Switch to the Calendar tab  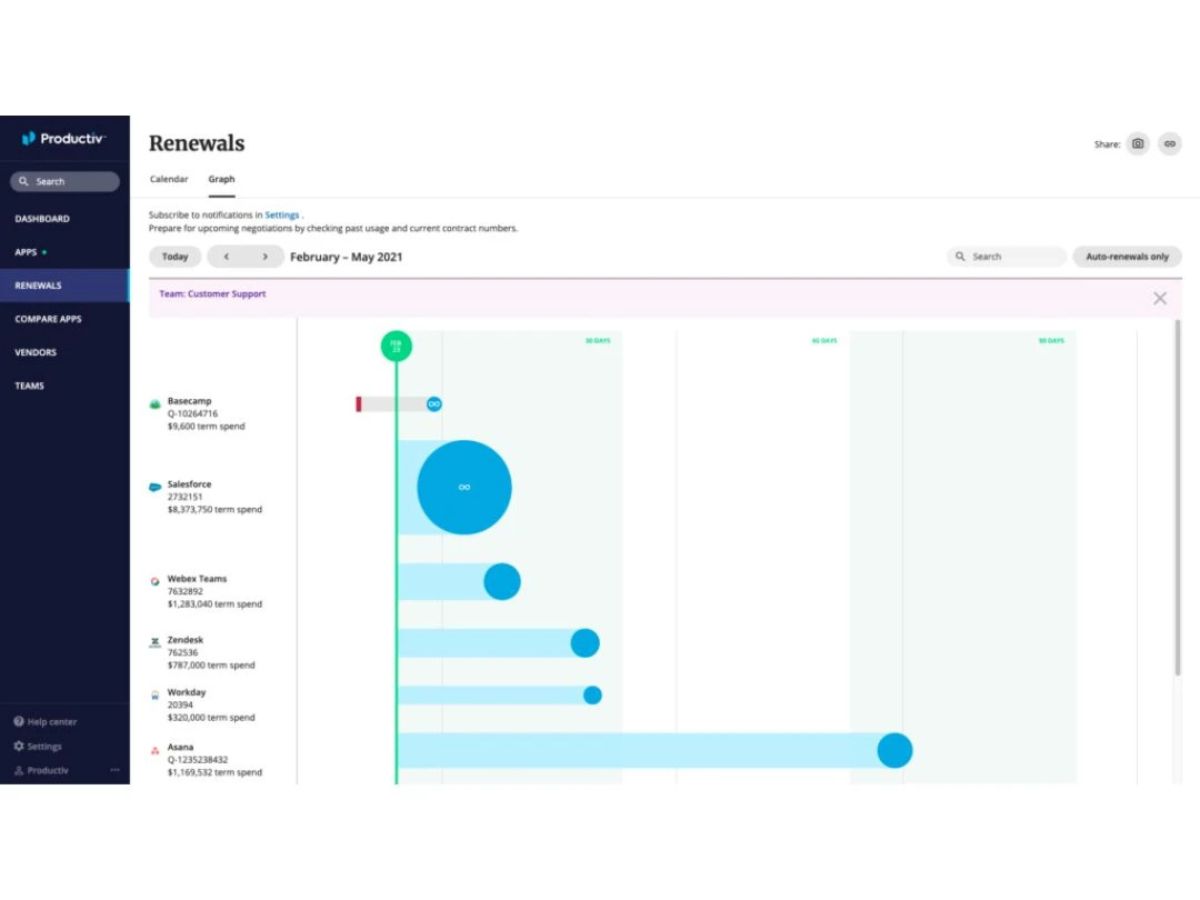click(x=169, y=179)
